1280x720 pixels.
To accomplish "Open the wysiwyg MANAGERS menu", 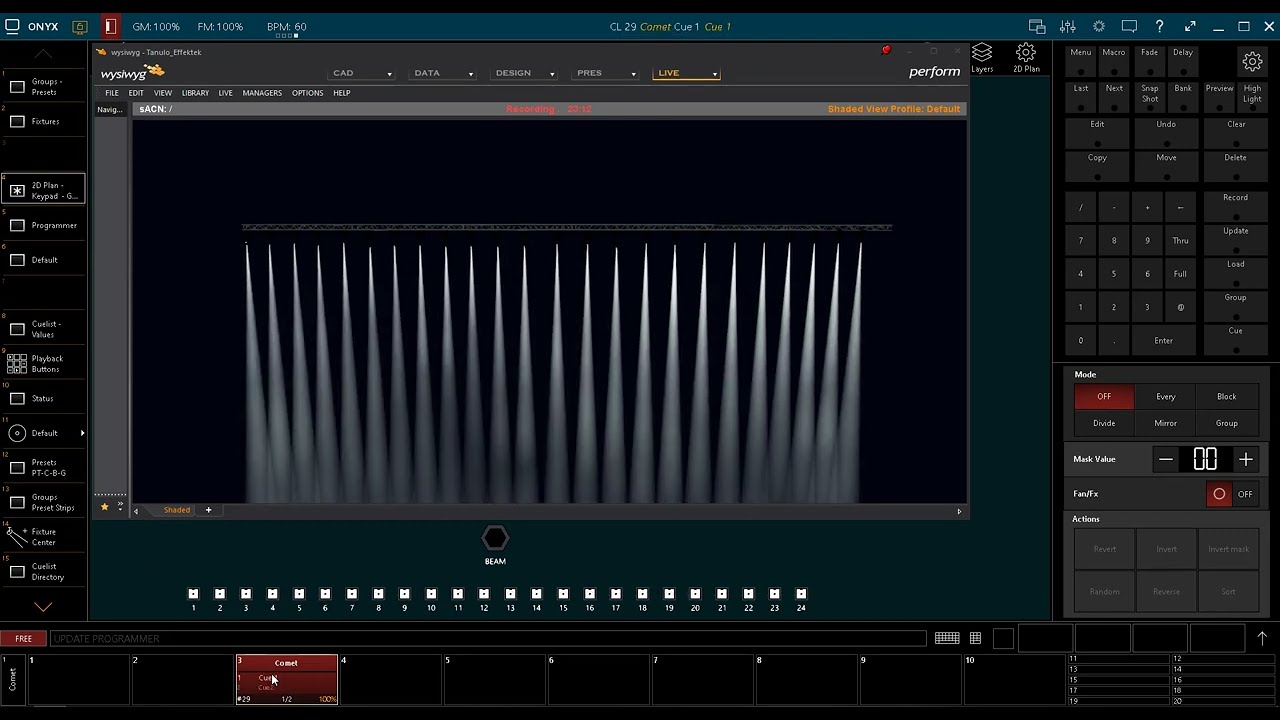I will [x=262, y=93].
